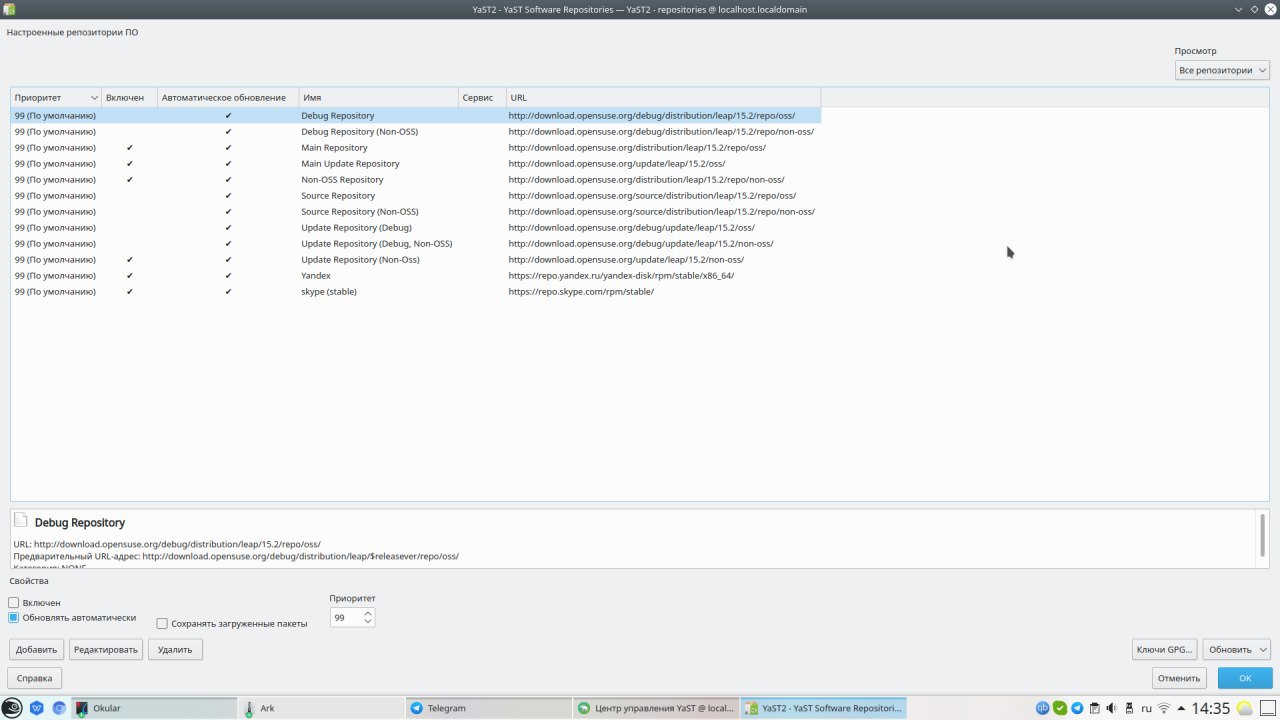Toggle the 'Включен' checkbox in properties
The width and height of the screenshot is (1280, 720).
click(14, 603)
